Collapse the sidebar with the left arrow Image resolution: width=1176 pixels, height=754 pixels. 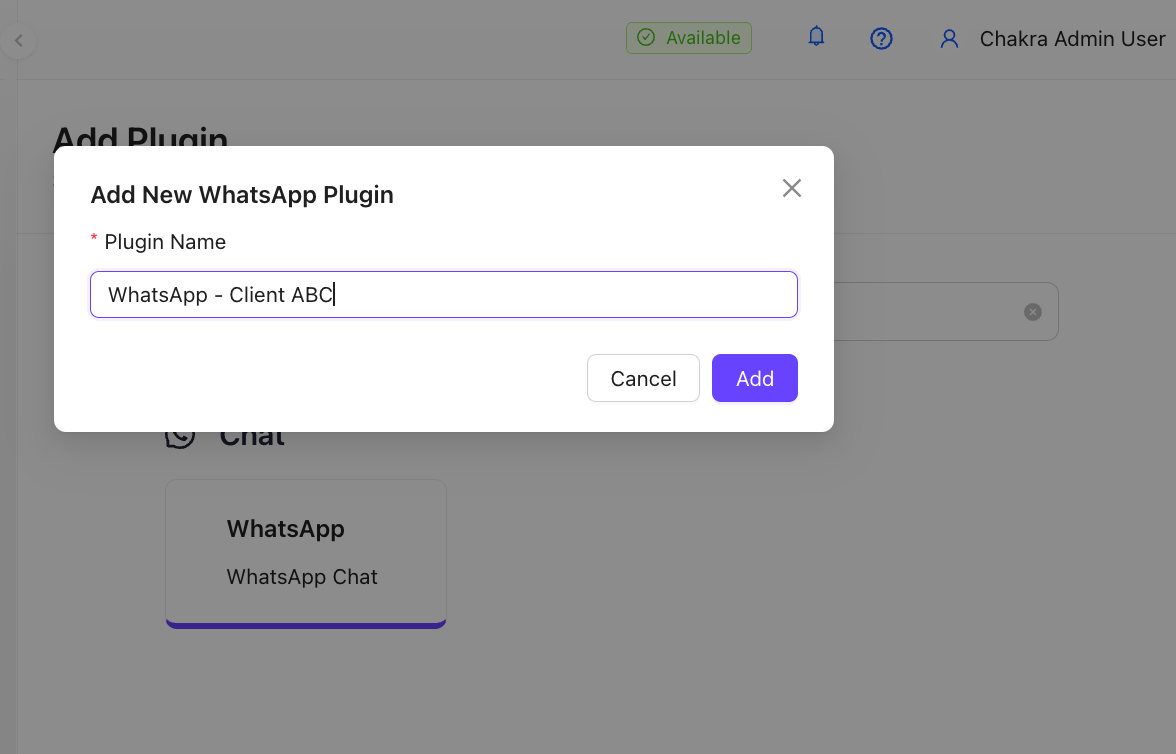[18, 40]
